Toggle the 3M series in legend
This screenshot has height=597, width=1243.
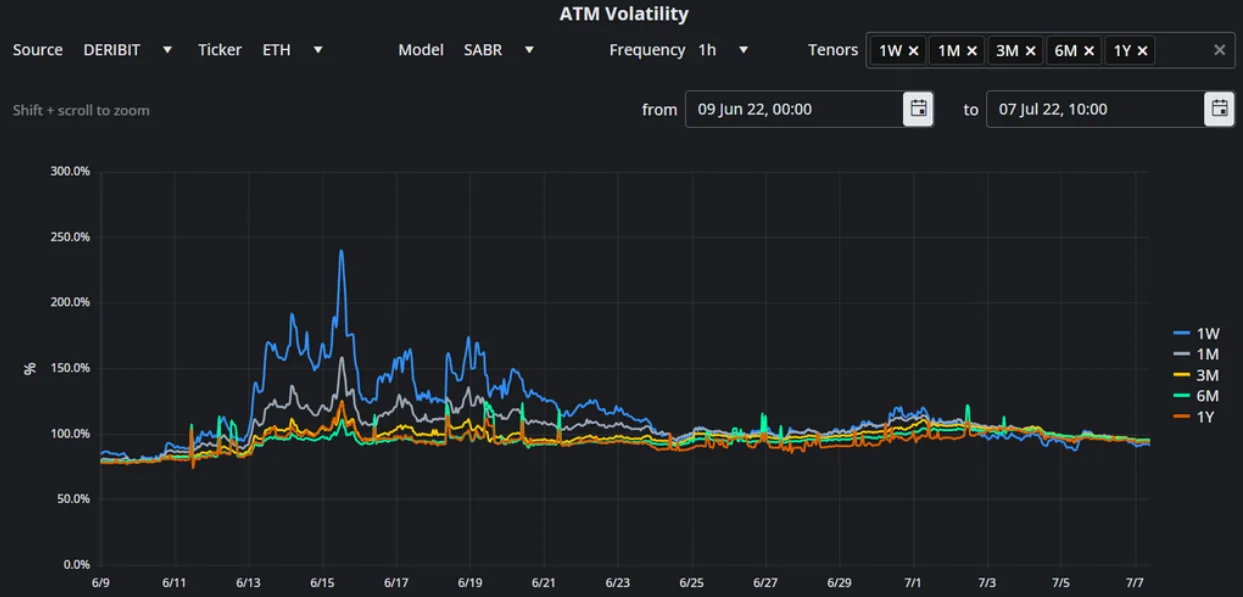point(1194,375)
